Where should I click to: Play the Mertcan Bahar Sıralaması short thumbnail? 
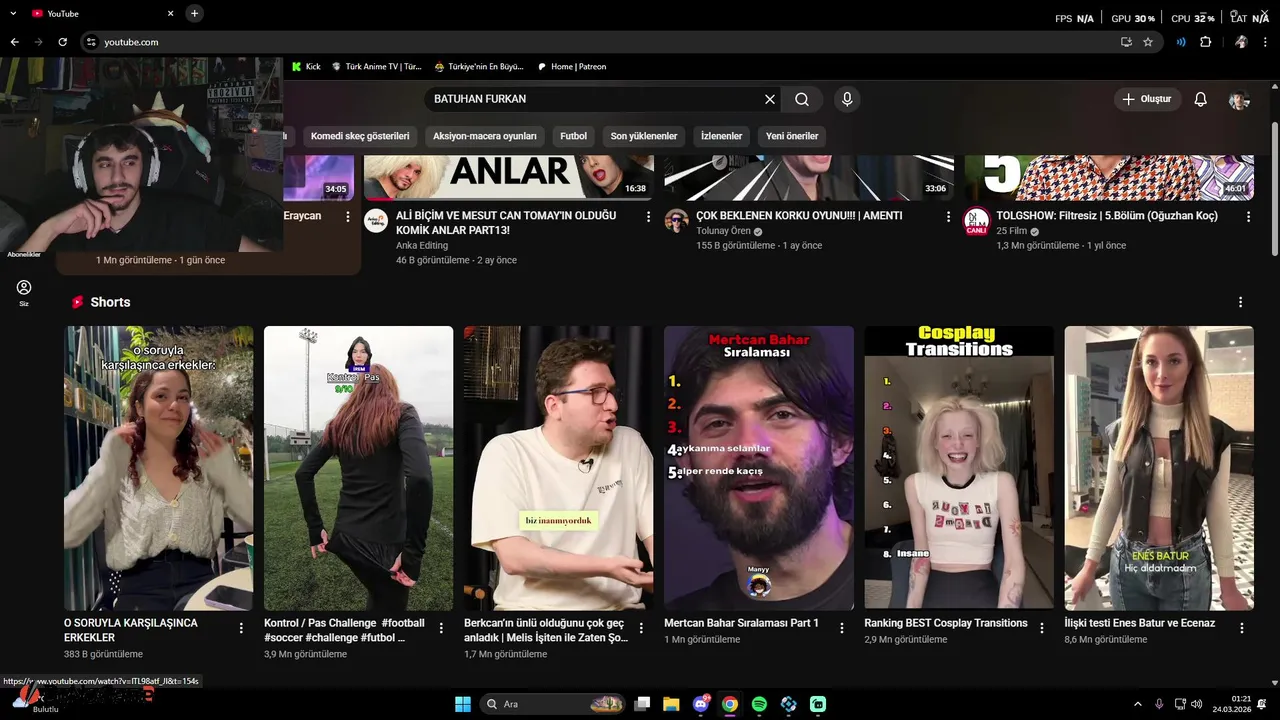(759, 468)
